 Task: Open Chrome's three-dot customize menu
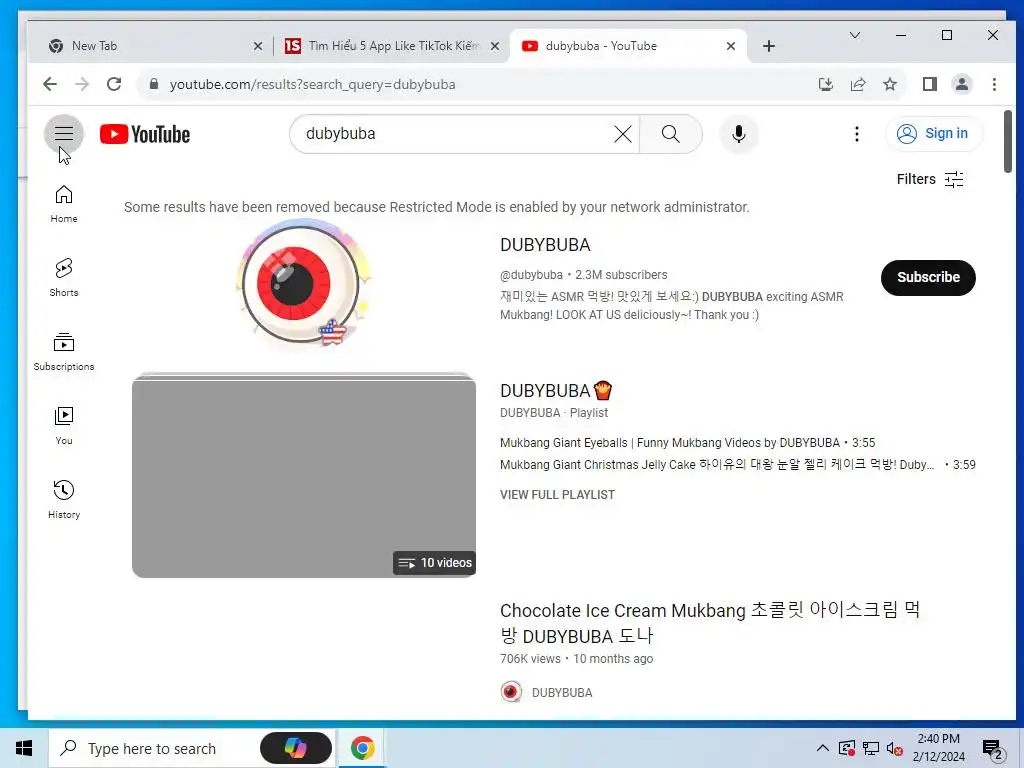[x=994, y=84]
